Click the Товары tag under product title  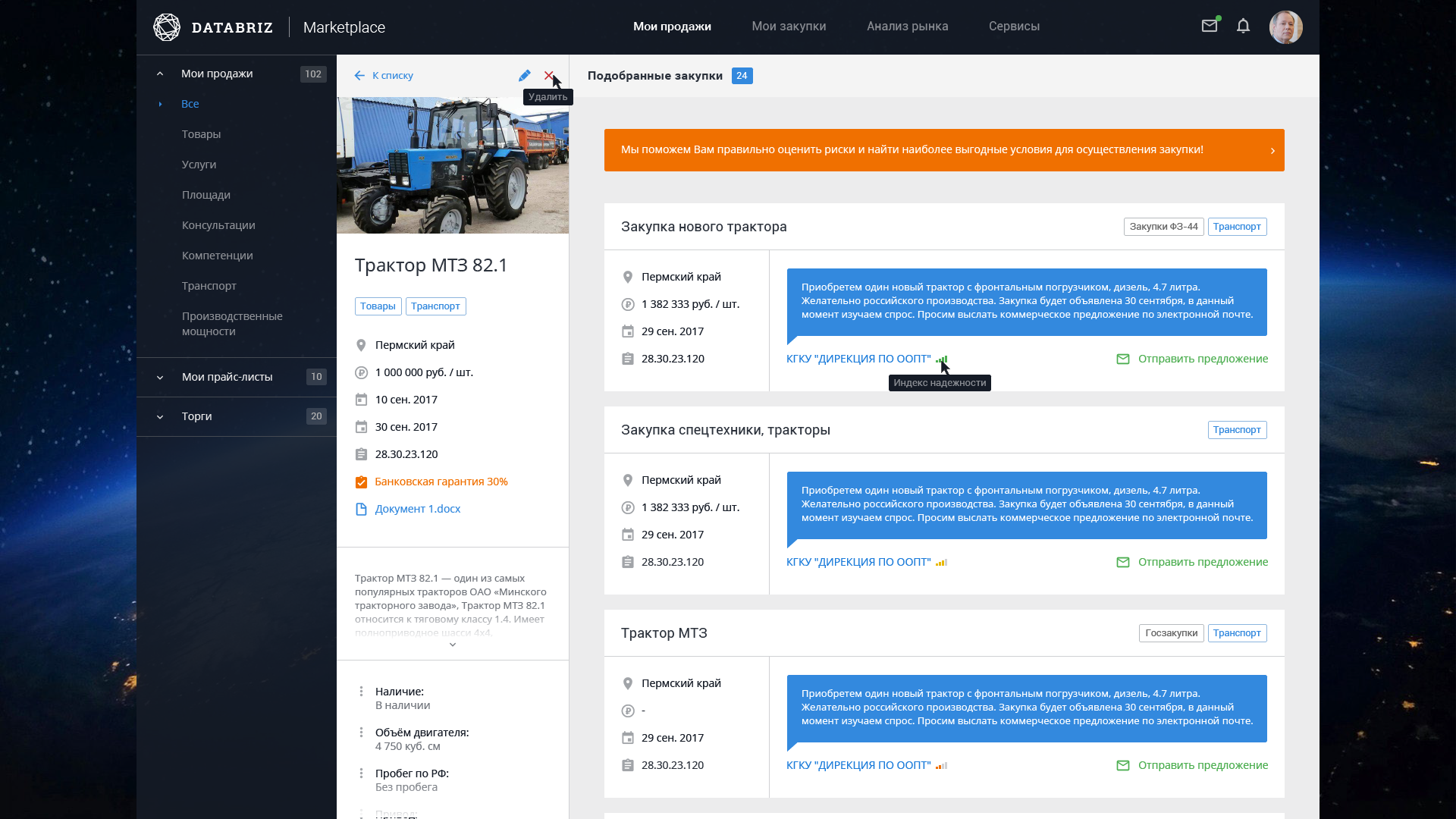tap(378, 306)
